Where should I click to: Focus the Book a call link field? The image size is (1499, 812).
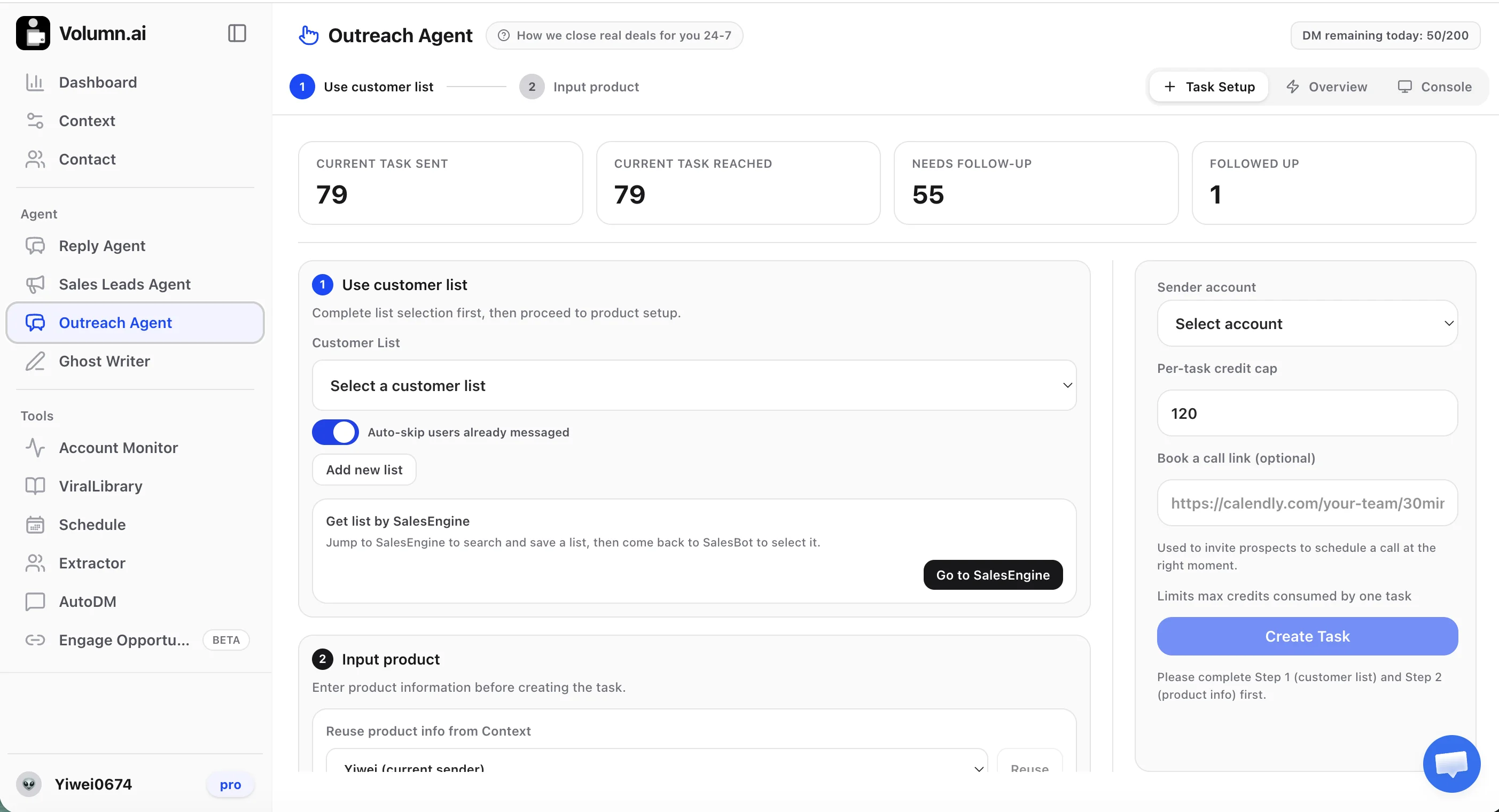pyautogui.click(x=1307, y=503)
